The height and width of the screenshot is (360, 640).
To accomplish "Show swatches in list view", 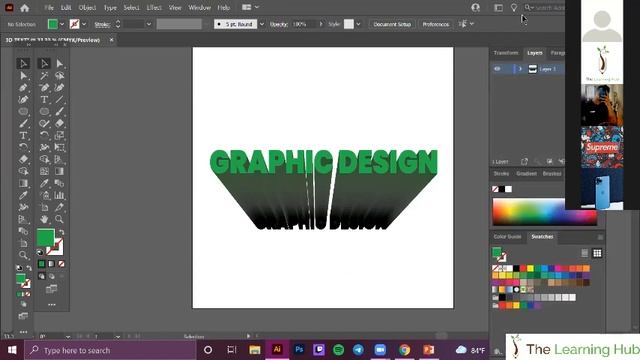I will point(584,253).
